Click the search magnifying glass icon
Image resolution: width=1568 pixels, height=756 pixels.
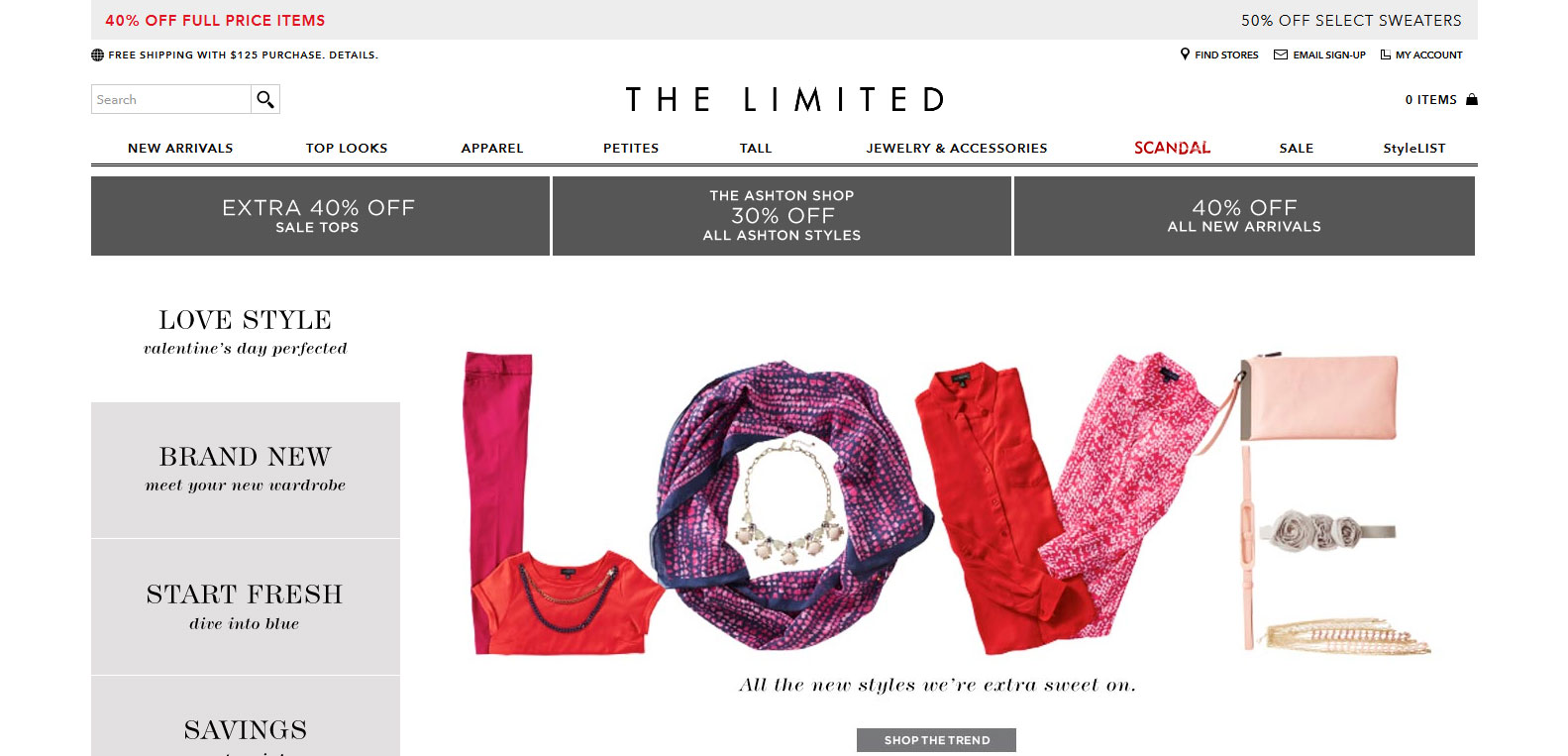tap(265, 99)
